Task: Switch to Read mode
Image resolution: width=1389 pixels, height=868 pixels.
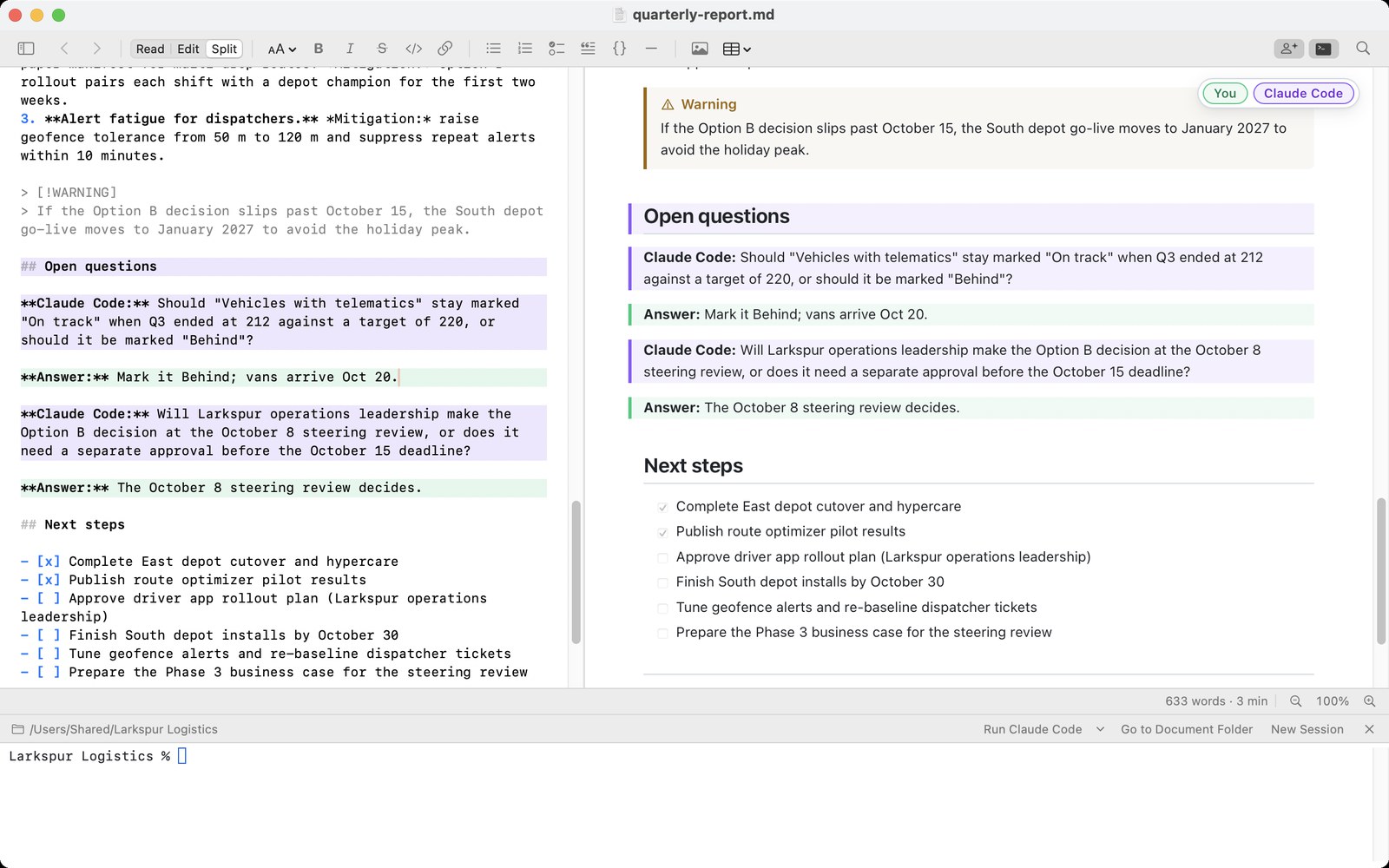Action: (150, 49)
